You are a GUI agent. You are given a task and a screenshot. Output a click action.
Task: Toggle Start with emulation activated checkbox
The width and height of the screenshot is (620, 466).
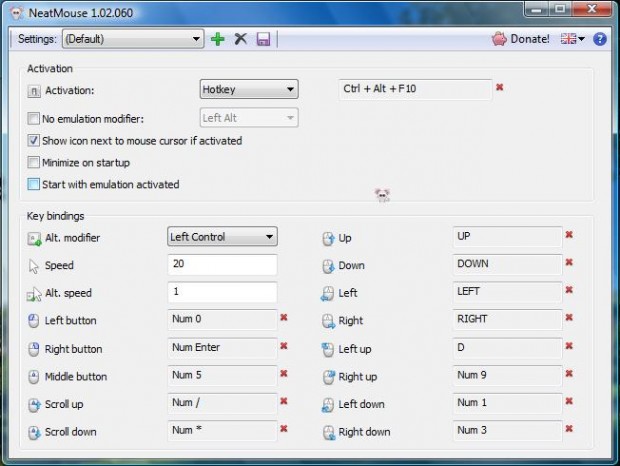point(35,184)
